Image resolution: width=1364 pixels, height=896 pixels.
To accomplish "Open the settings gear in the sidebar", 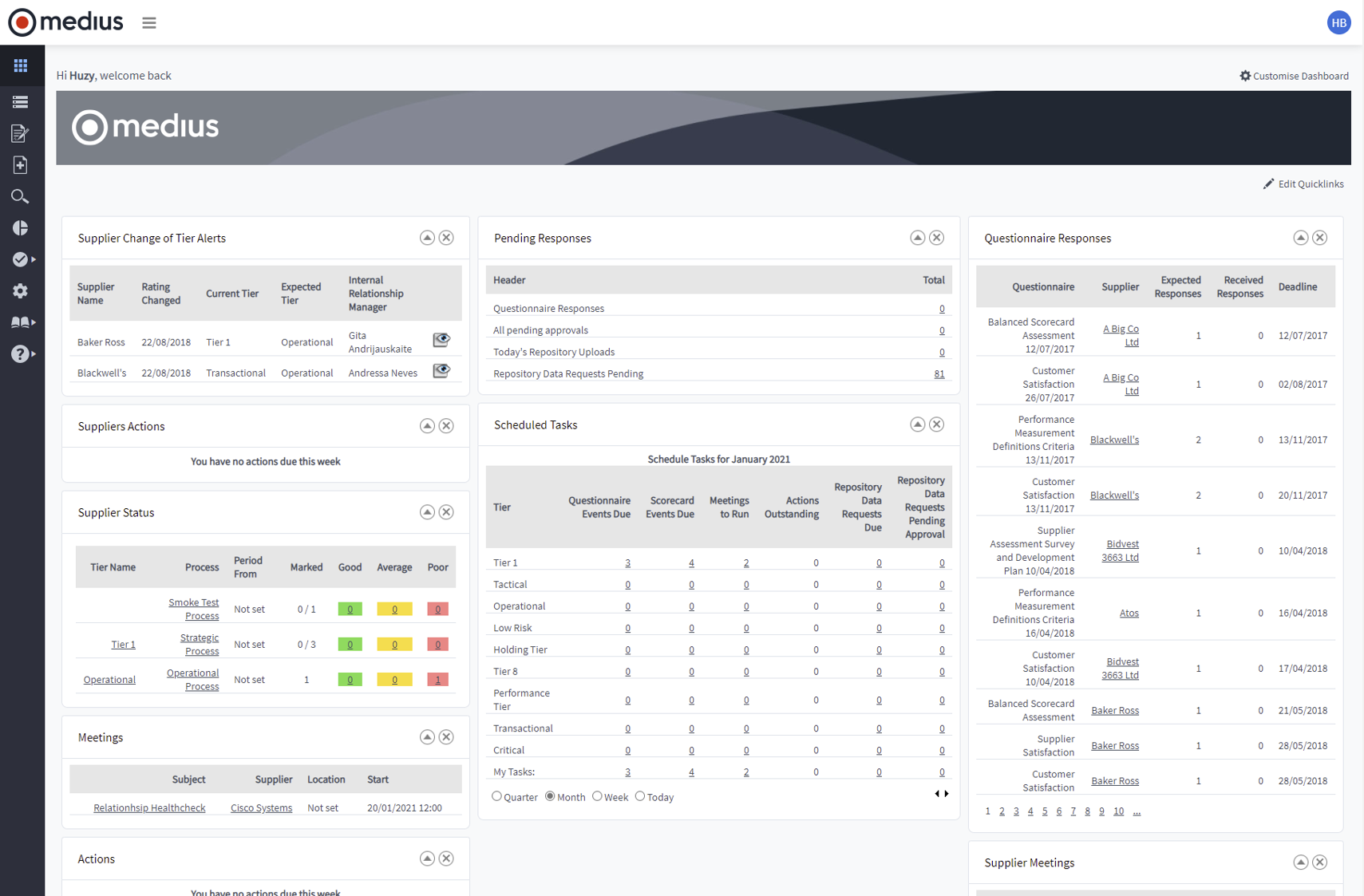I will click(x=21, y=291).
